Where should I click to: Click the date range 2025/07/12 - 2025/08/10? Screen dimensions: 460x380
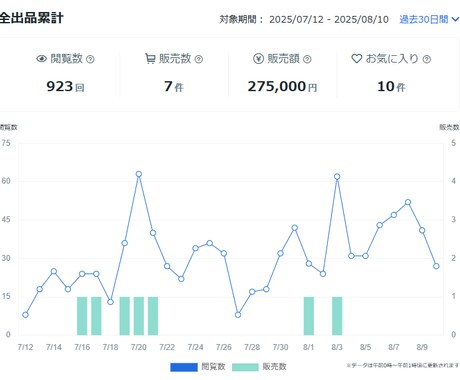pos(329,20)
